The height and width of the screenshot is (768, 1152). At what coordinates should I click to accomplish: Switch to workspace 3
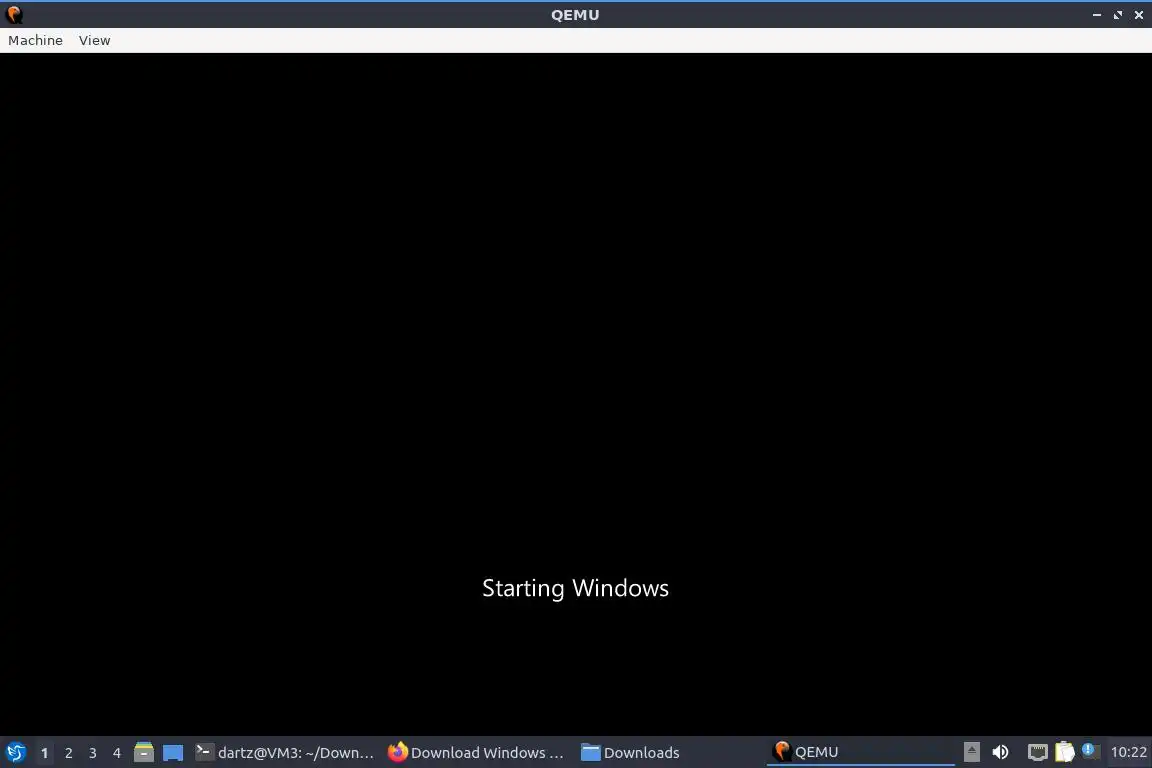(93, 753)
